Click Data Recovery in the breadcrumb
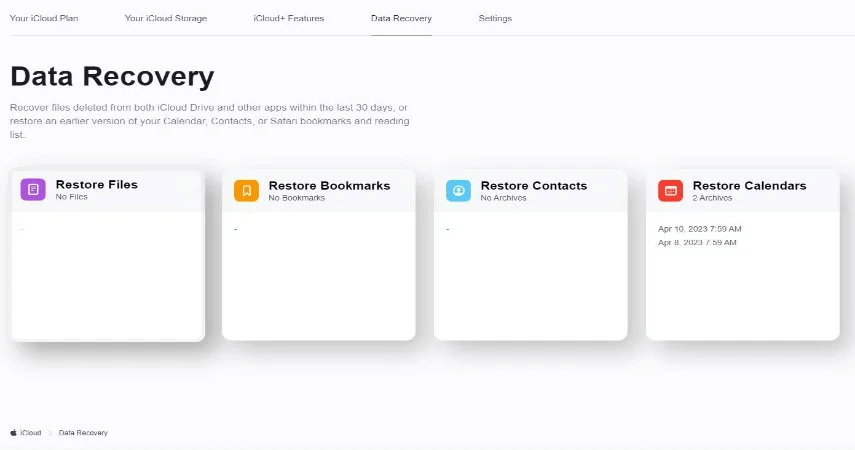The height and width of the screenshot is (450, 855). tap(83, 433)
